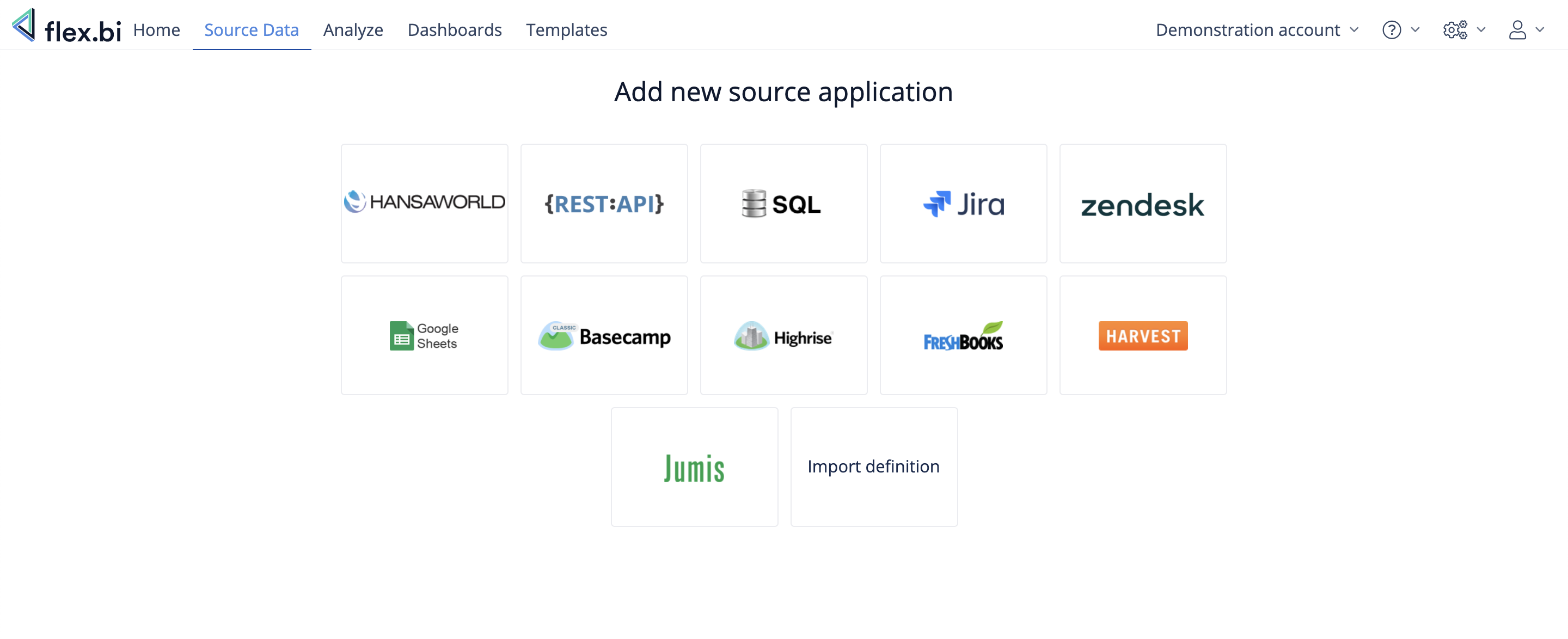Select the HansaWorld source application tile

tap(424, 203)
